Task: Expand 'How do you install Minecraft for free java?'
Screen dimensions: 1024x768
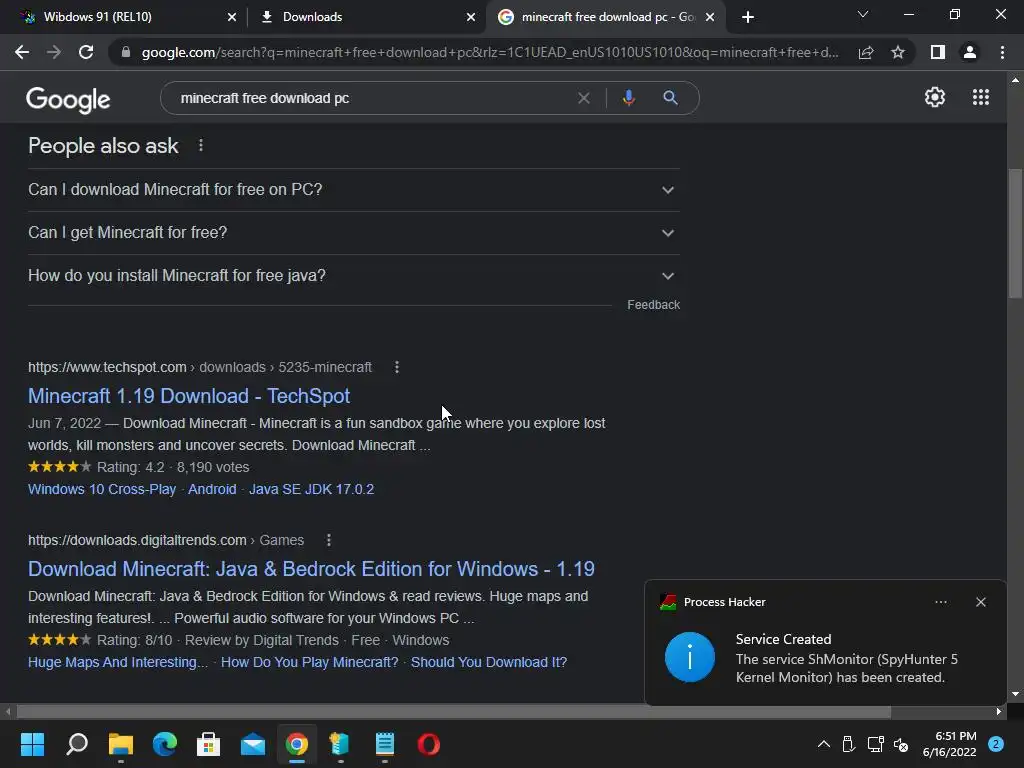Action: 354,276
